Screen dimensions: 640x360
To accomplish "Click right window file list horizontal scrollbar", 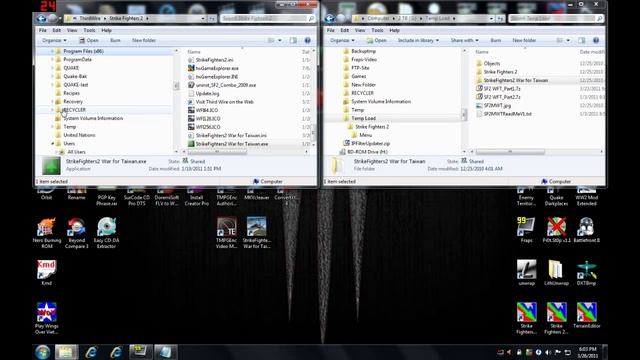I will click(x=510, y=151).
